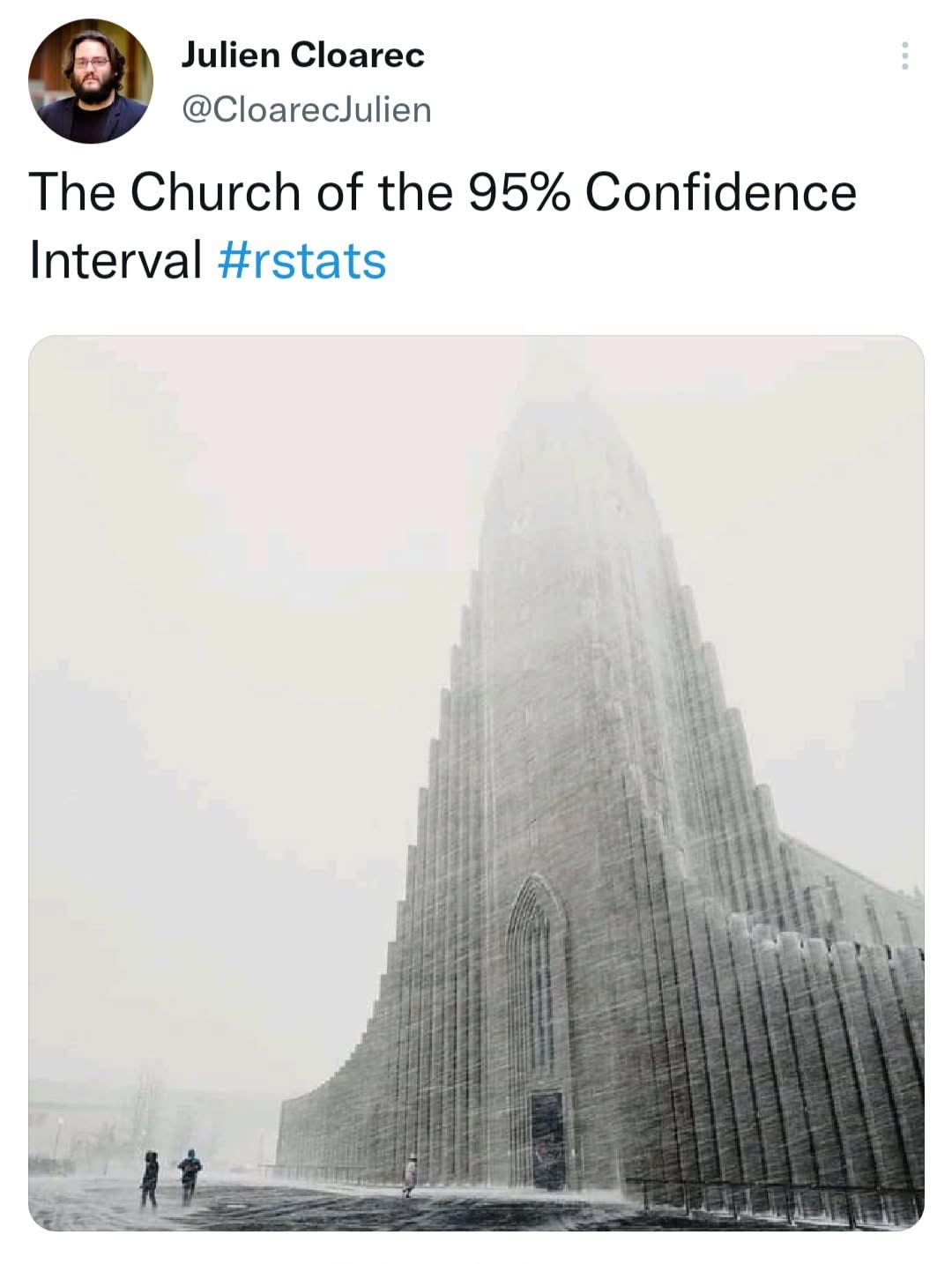Click the two people standing in the snow
Viewport: 952px width, 1264px height.
(170, 1178)
